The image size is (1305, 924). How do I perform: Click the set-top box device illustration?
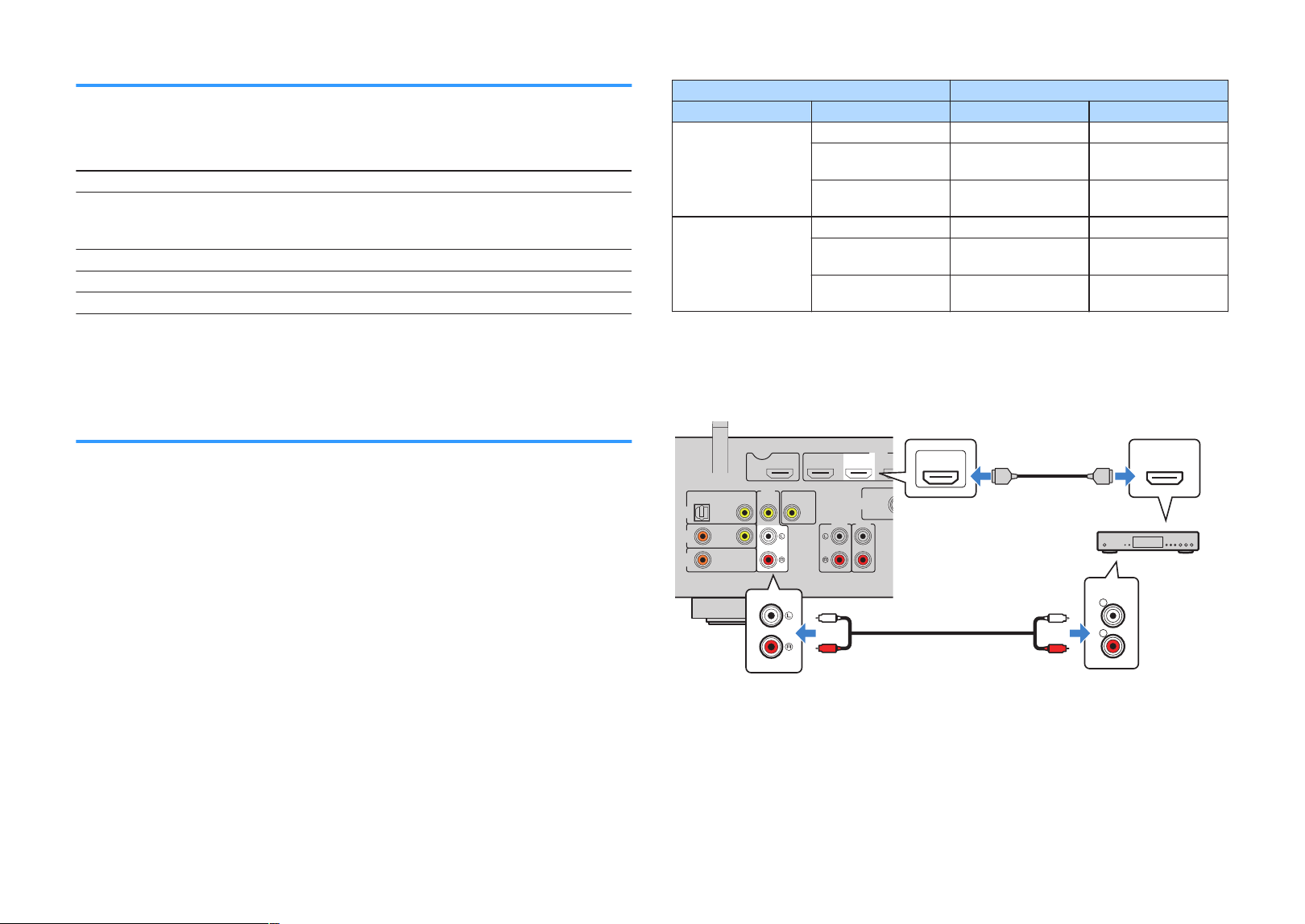click(x=1149, y=542)
